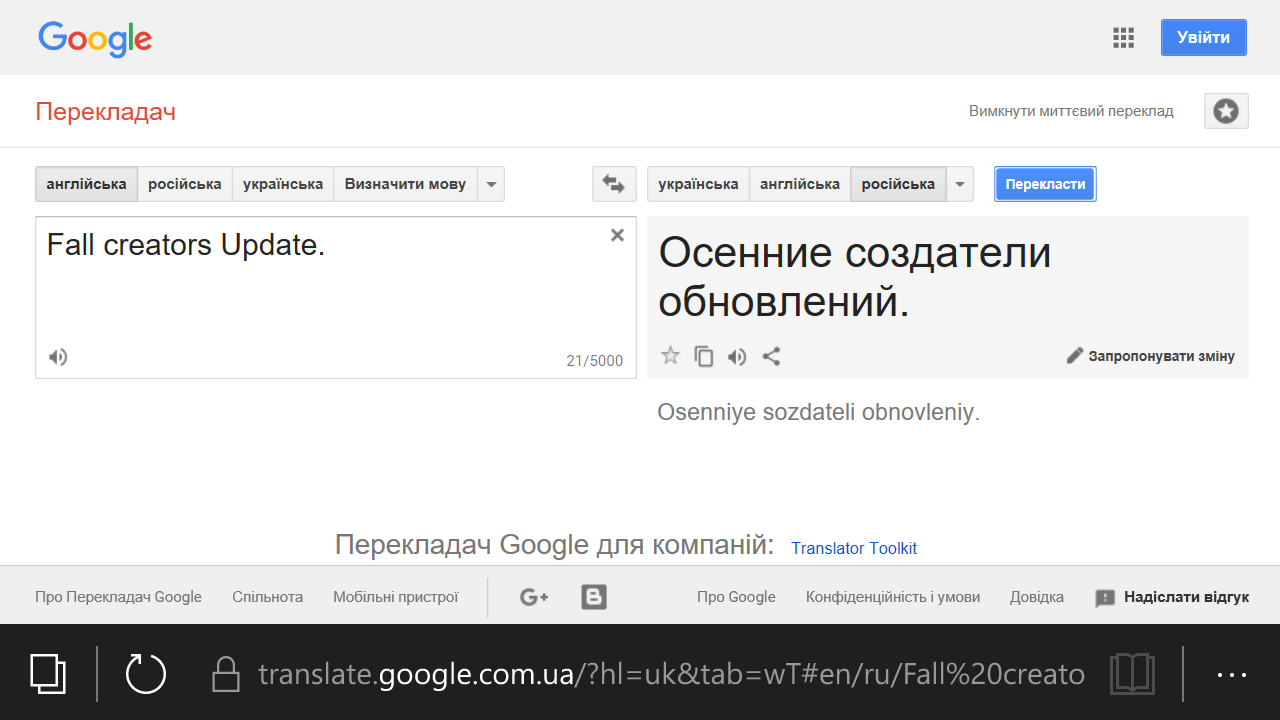This screenshot has height=720, width=1280.
Task: Refresh the page in browser bar
Action: (x=146, y=673)
